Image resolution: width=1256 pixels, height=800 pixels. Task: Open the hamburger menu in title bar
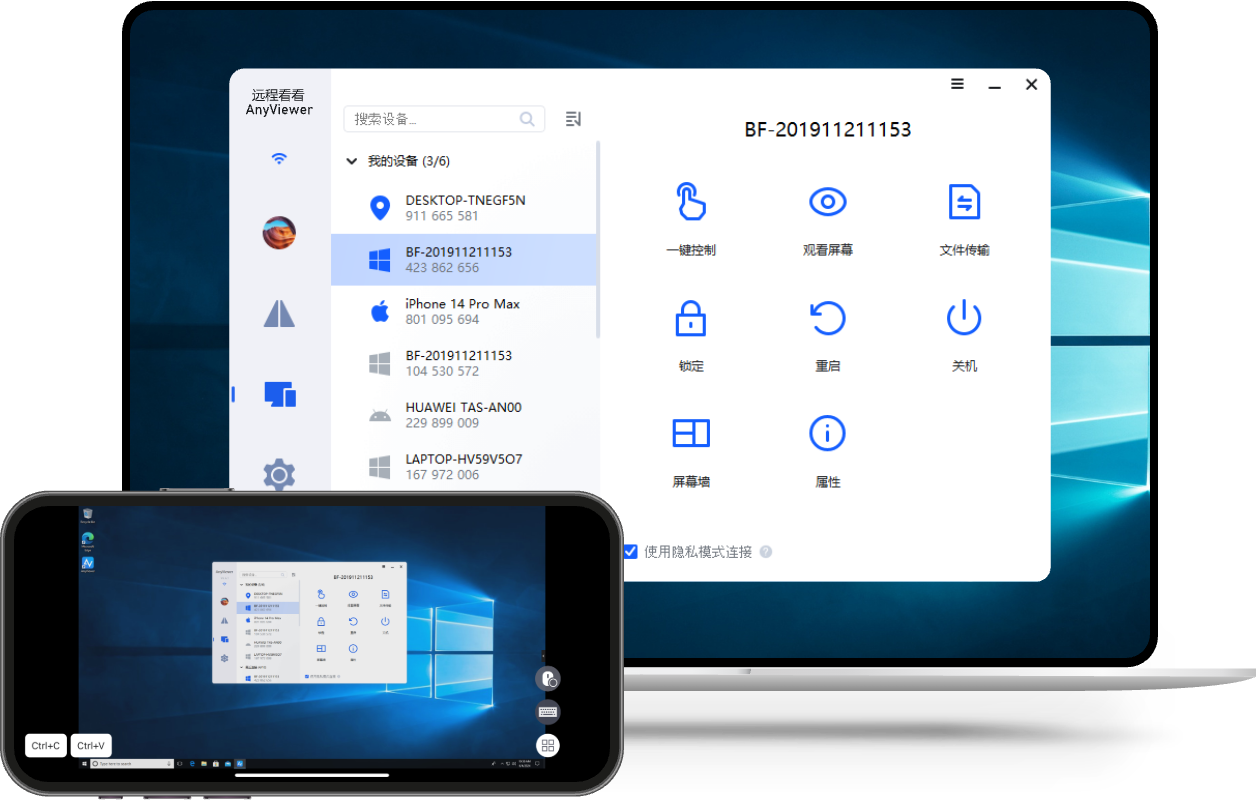957,85
